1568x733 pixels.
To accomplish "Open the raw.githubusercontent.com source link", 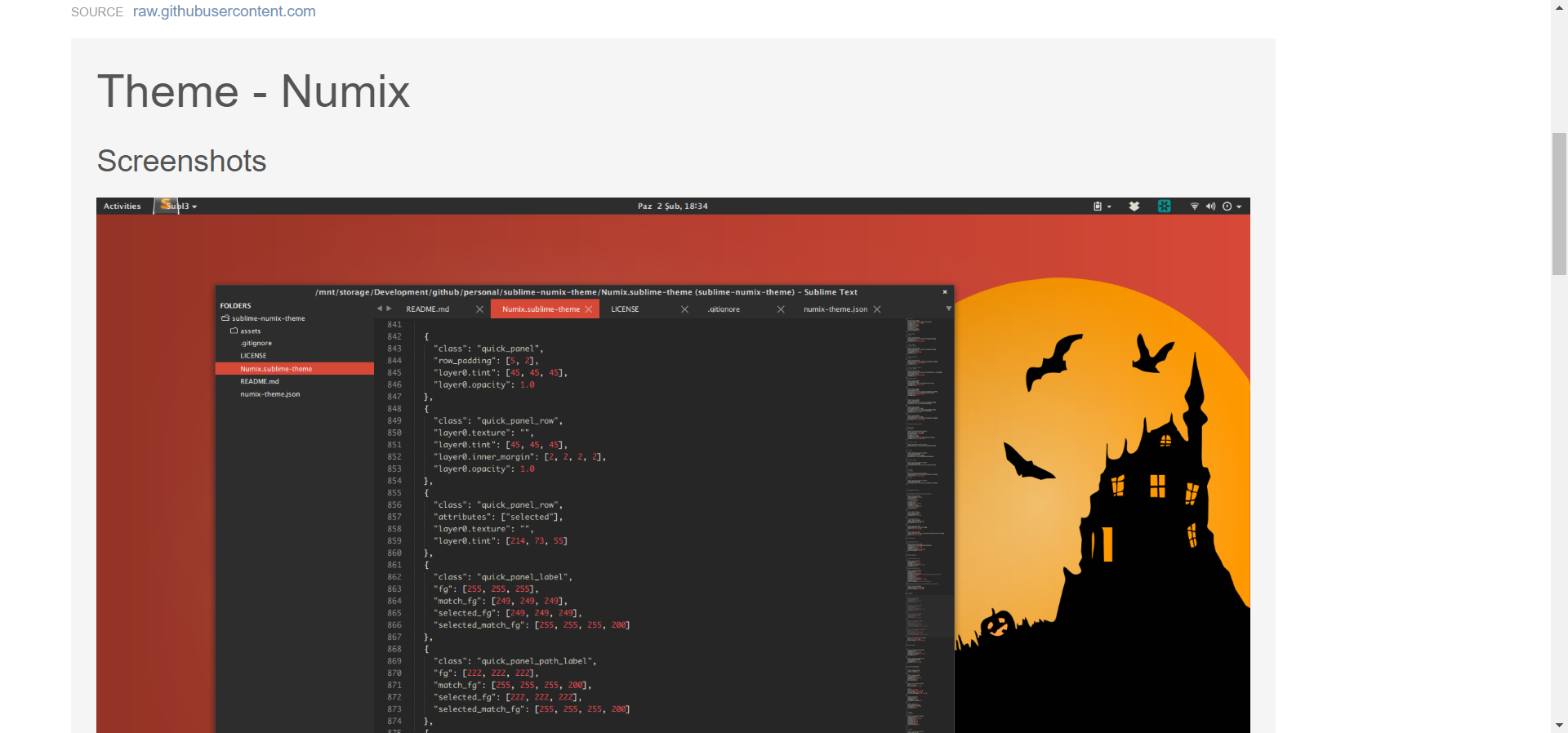I will 224,11.
